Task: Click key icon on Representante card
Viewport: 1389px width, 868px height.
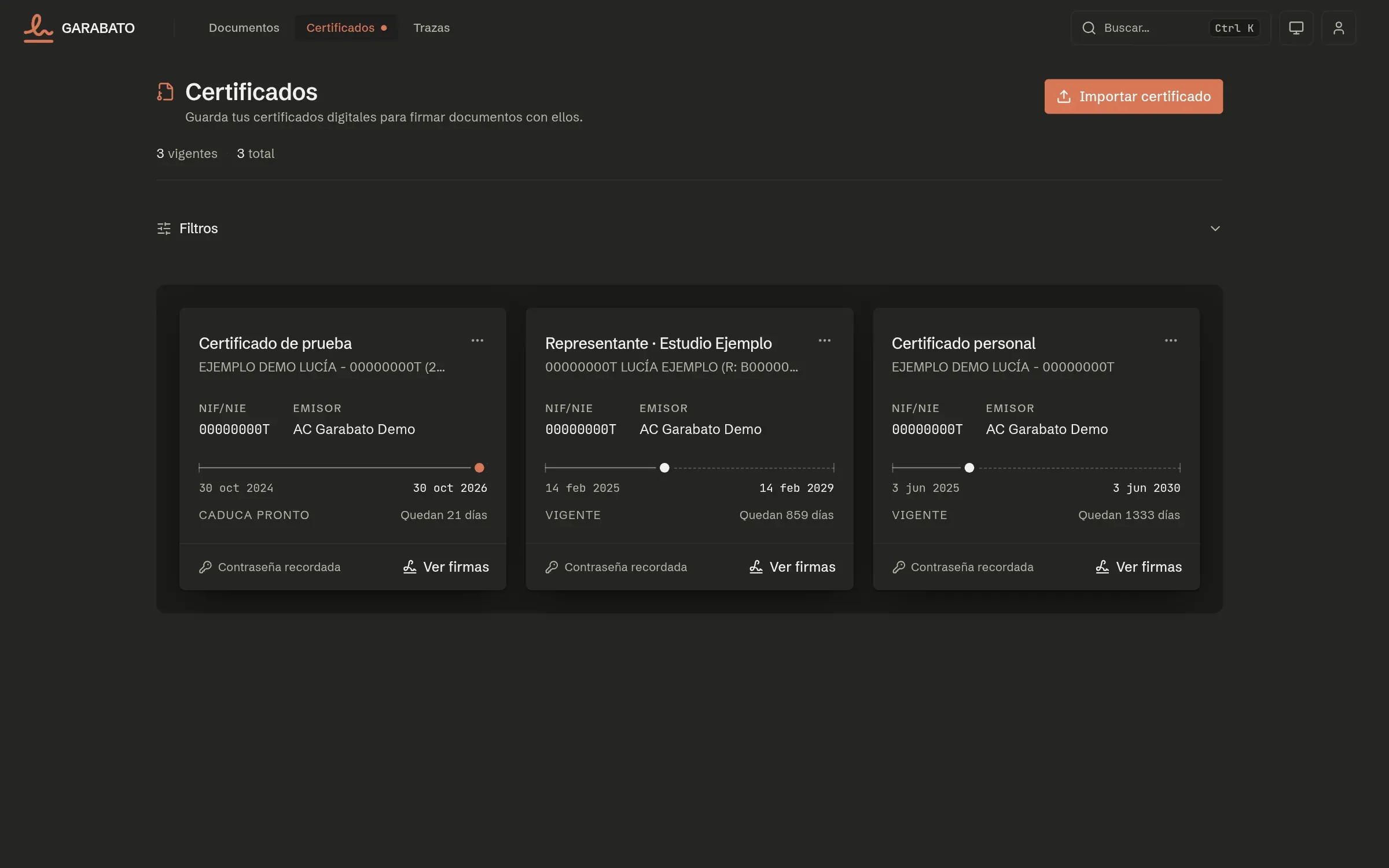Action: pos(552,567)
